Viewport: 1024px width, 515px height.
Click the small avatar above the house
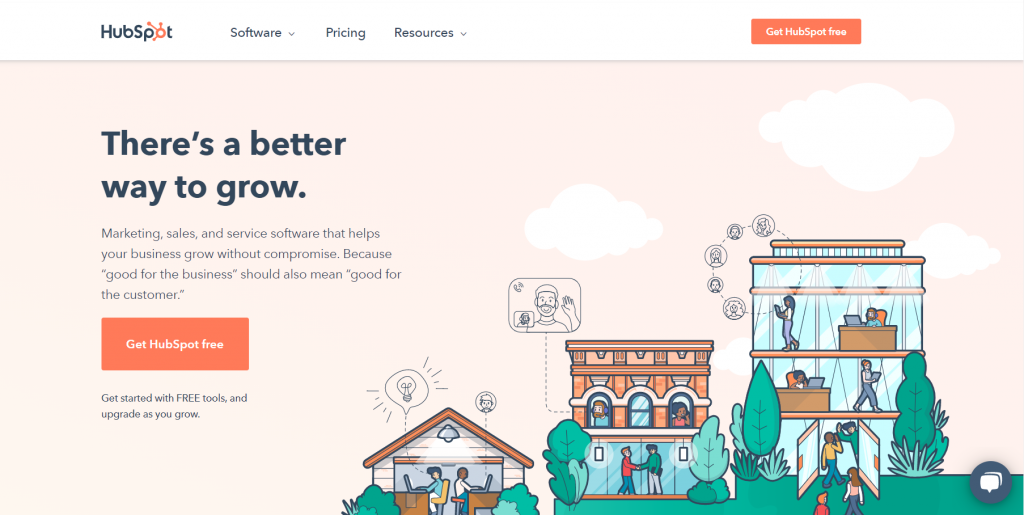pyautogui.click(x=486, y=402)
